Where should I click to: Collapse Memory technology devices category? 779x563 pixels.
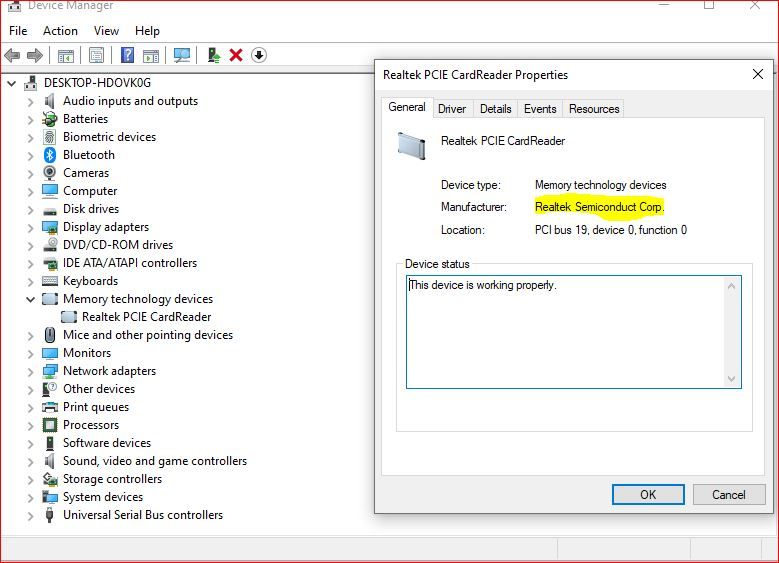30,299
